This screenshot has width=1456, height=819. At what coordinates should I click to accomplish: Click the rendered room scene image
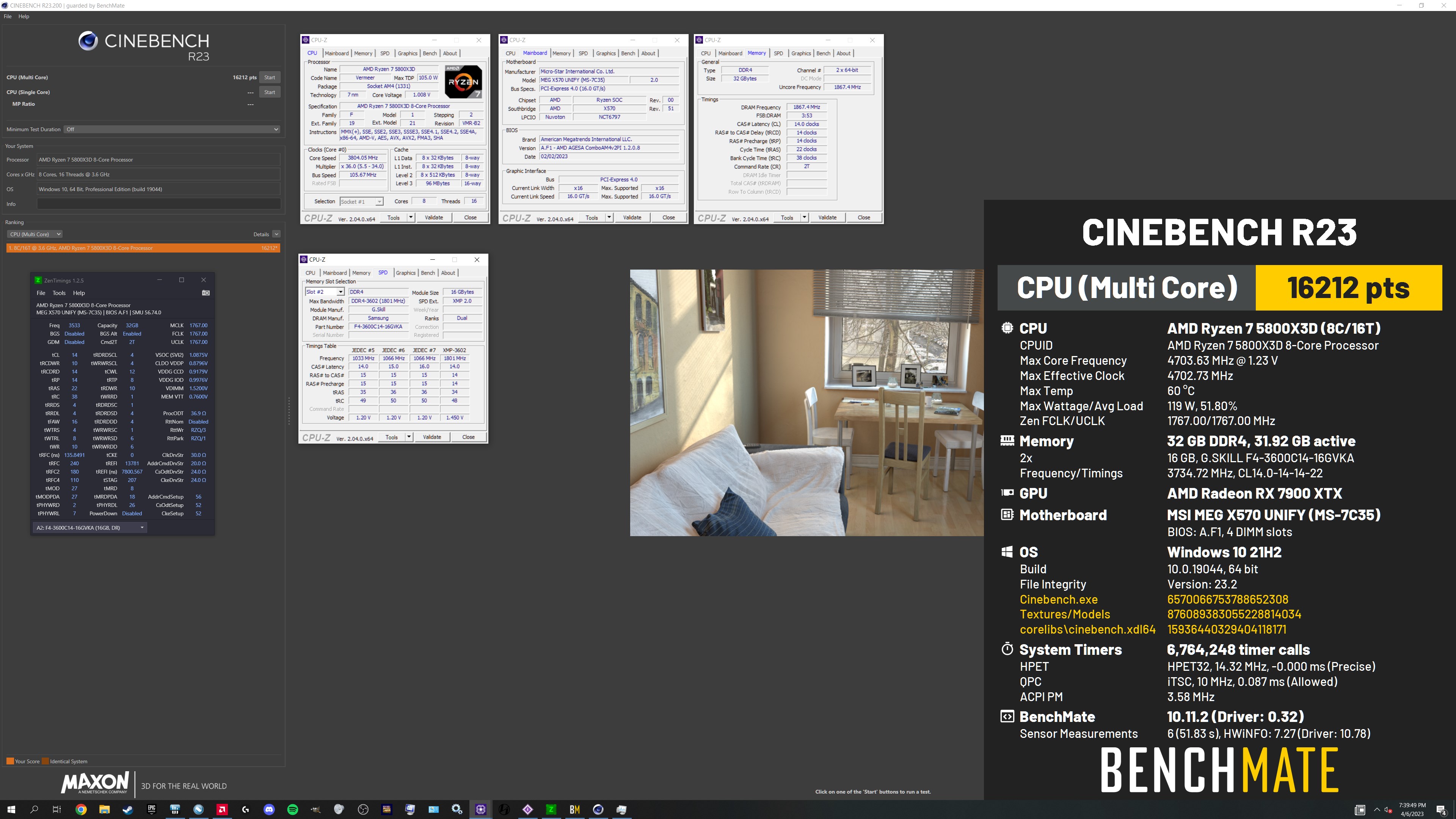tap(806, 403)
